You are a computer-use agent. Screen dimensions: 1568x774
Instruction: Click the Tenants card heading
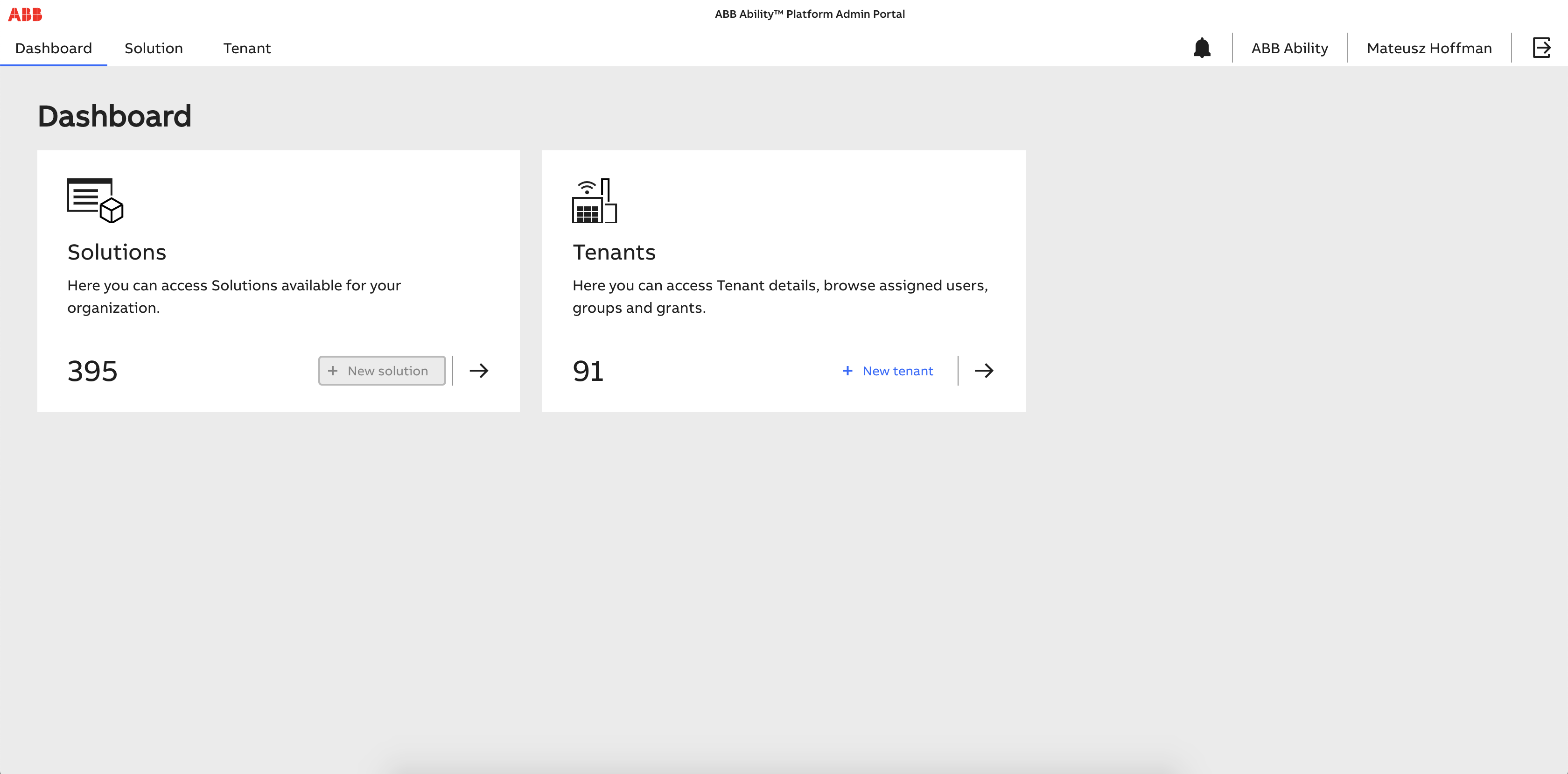point(614,252)
